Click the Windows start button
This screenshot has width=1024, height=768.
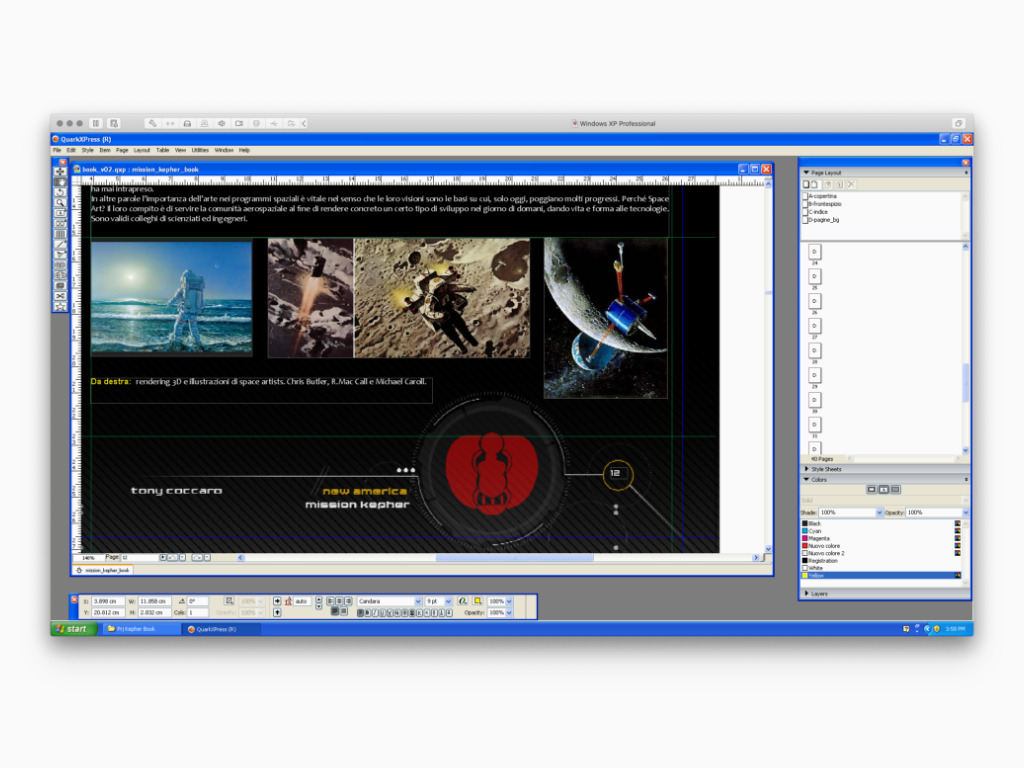tap(74, 629)
